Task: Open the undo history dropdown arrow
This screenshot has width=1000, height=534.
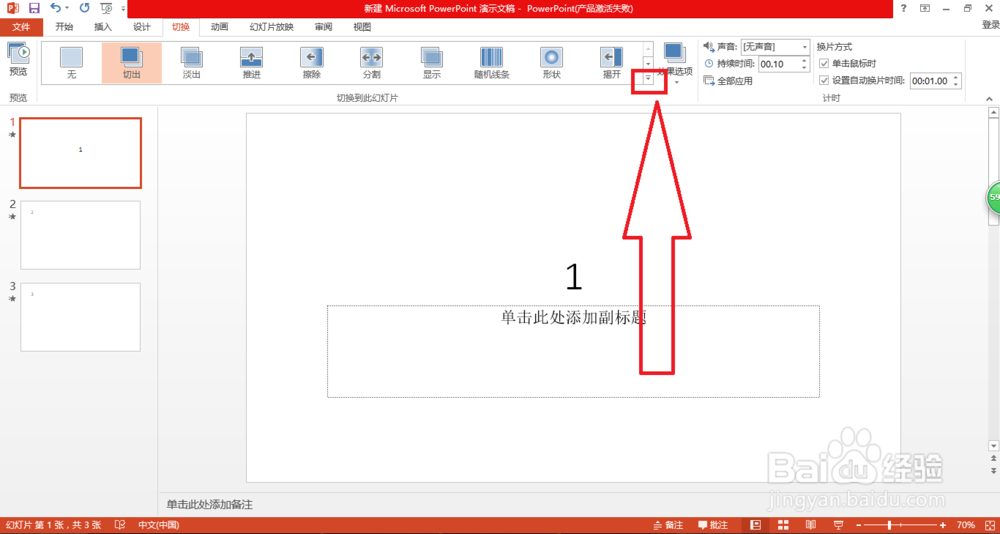Action: 67,9
